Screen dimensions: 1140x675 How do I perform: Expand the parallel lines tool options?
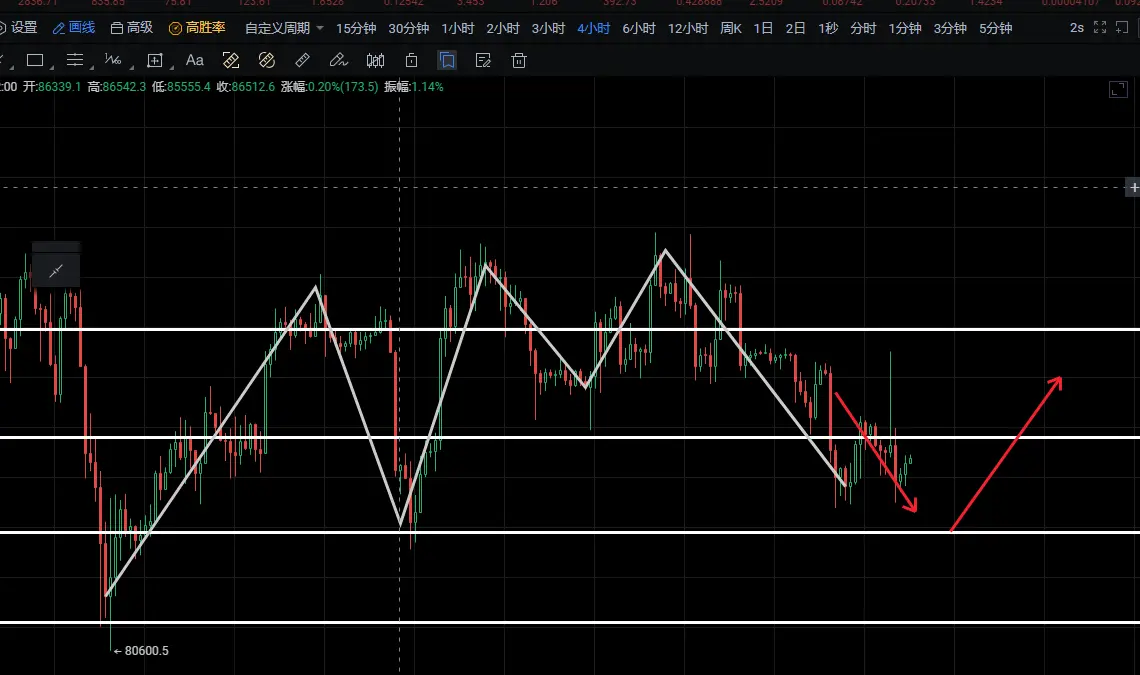pos(92,67)
